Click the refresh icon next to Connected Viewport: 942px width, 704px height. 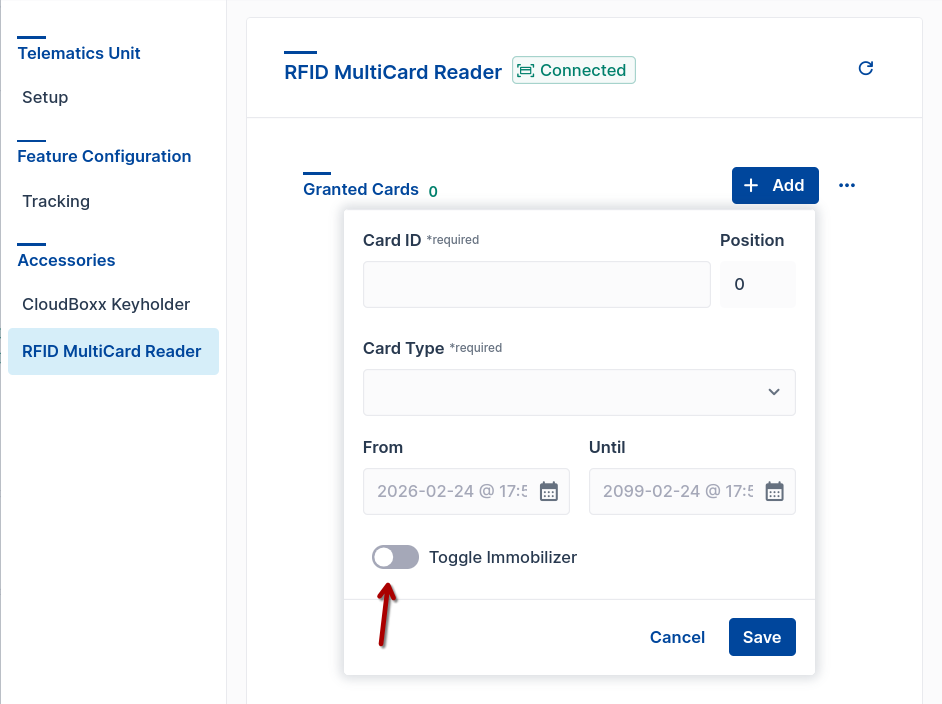click(x=866, y=68)
